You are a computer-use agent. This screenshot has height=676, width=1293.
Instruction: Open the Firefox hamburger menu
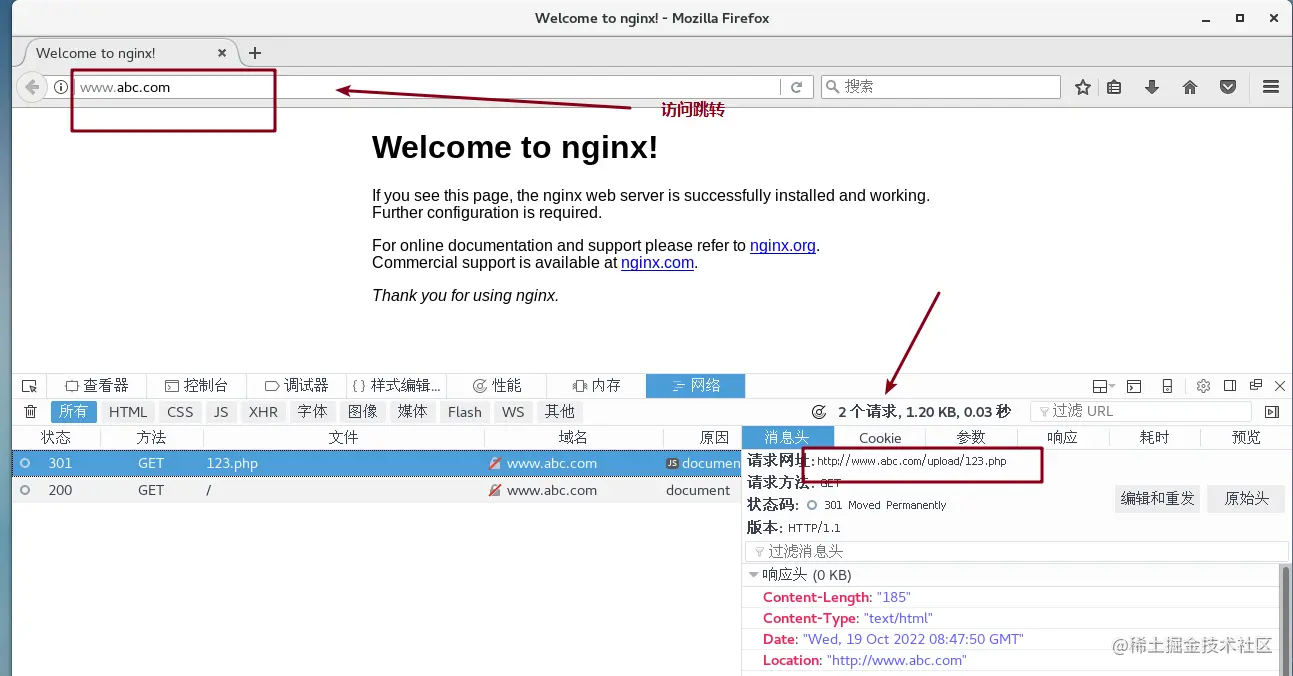click(x=1271, y=87)
